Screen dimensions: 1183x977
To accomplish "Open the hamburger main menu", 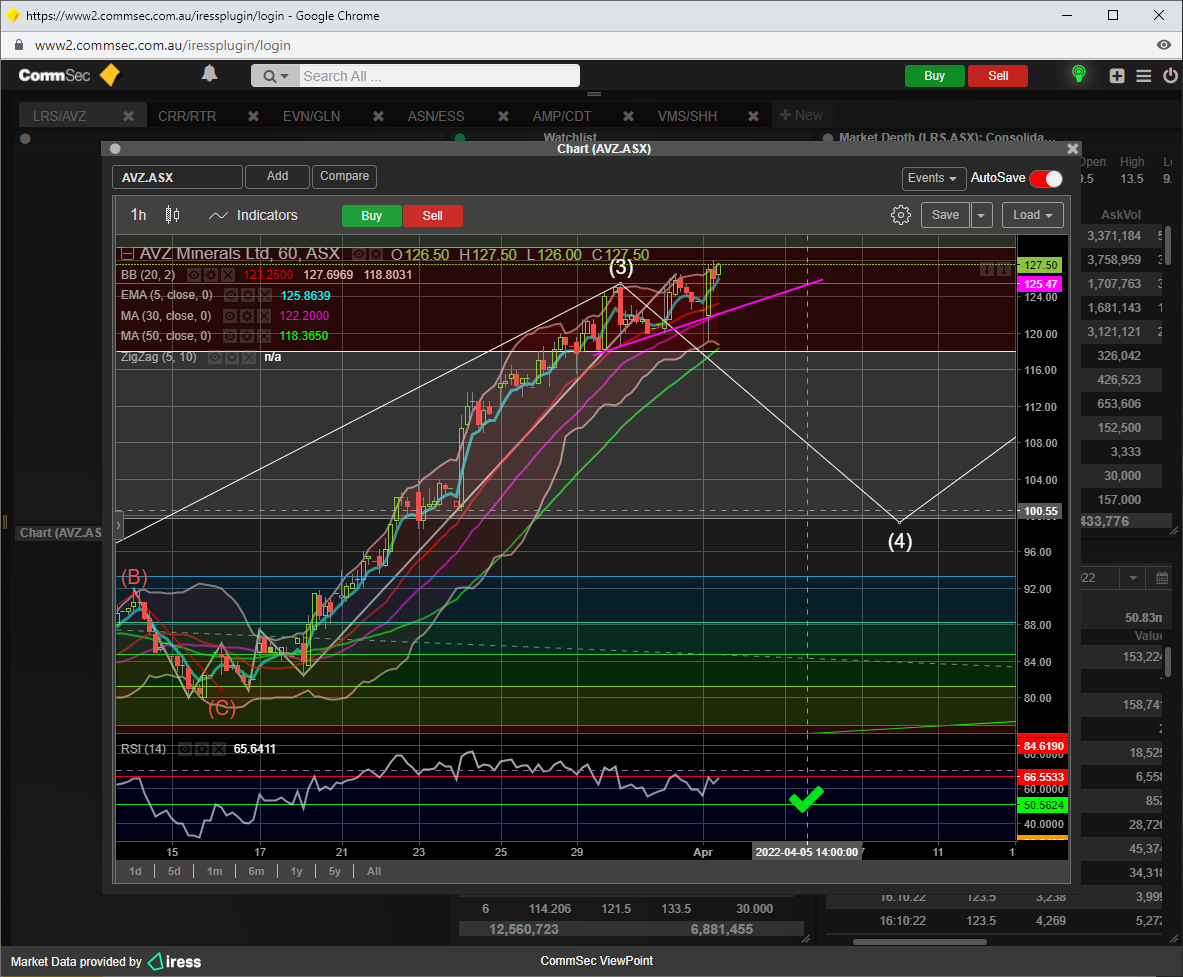I will click(x=1143, y=76).
